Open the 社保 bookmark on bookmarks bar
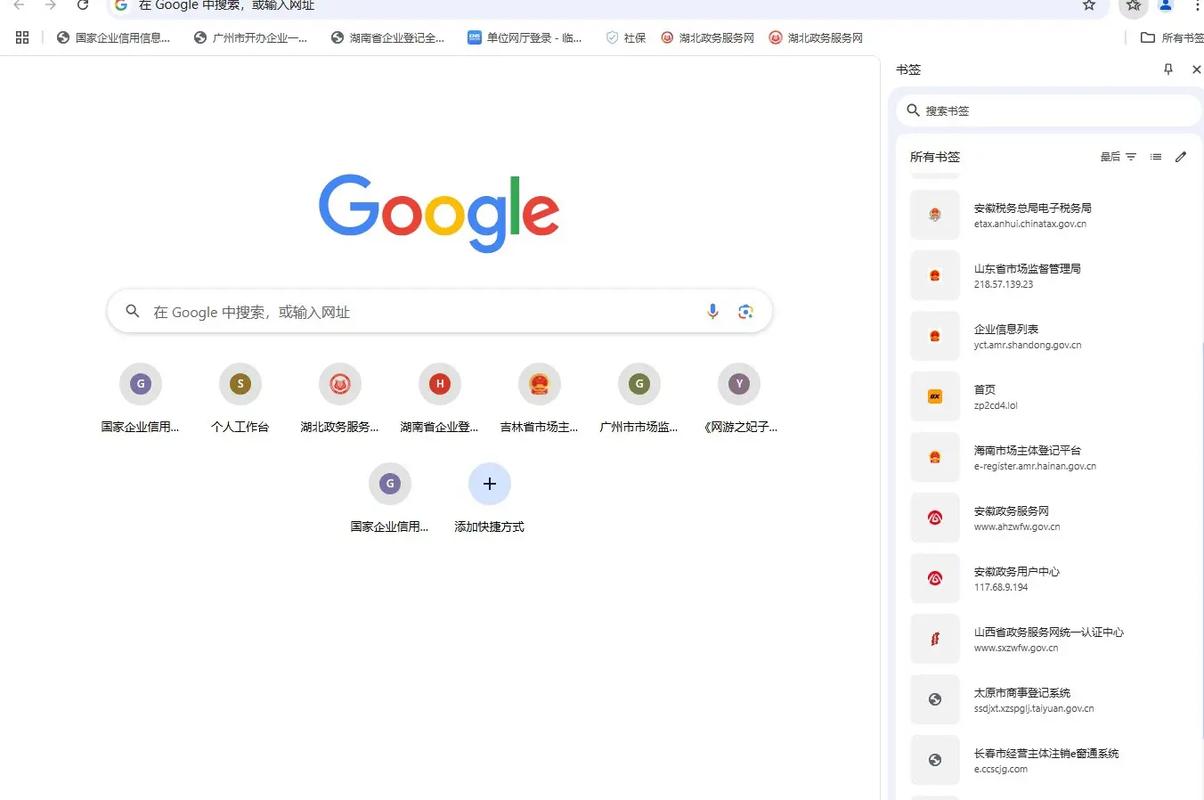The width and height of the screenshot is (1204, 800). click(x=626, y=38)
